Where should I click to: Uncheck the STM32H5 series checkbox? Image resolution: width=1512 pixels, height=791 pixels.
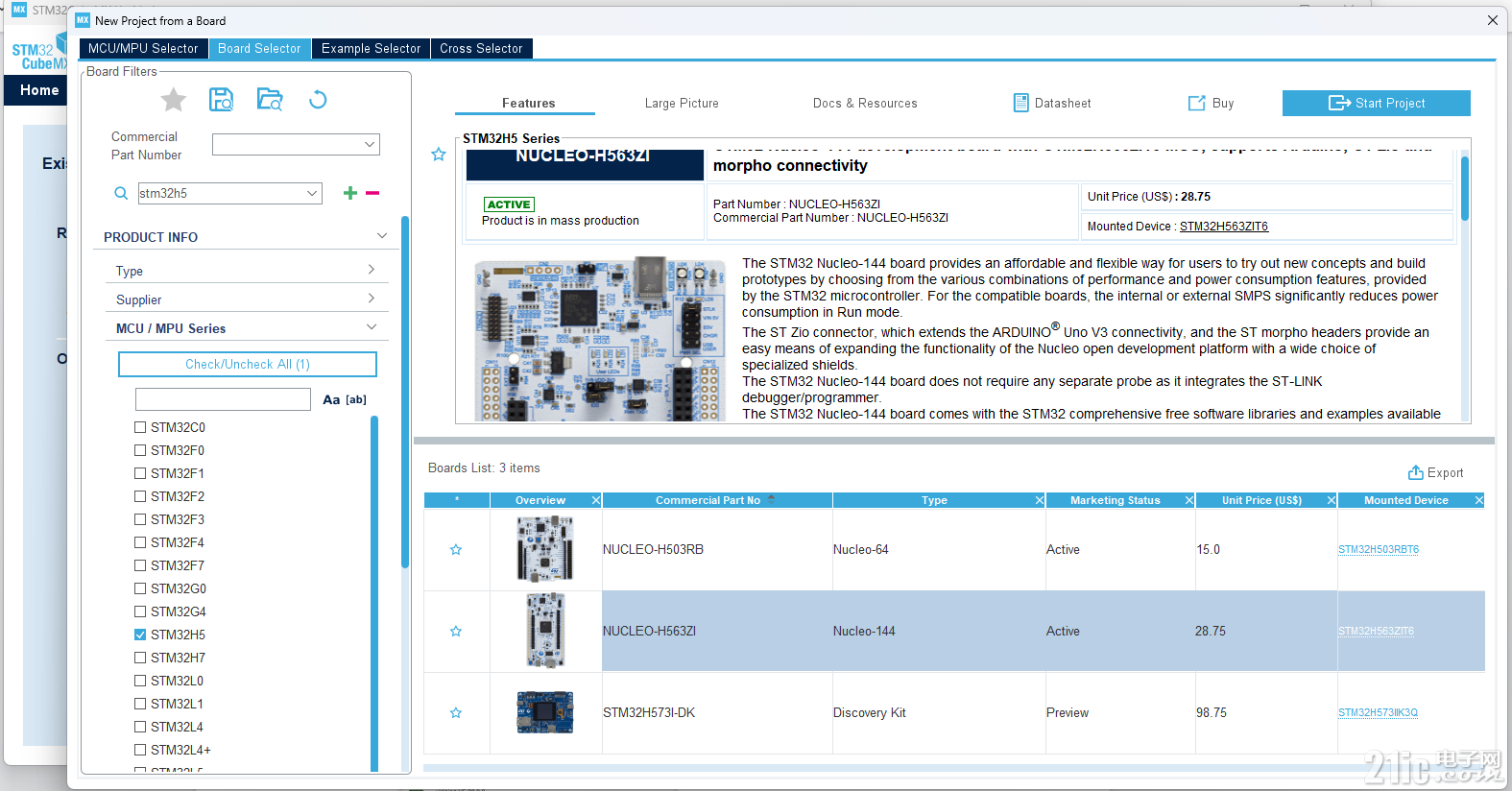click(140, 635)
